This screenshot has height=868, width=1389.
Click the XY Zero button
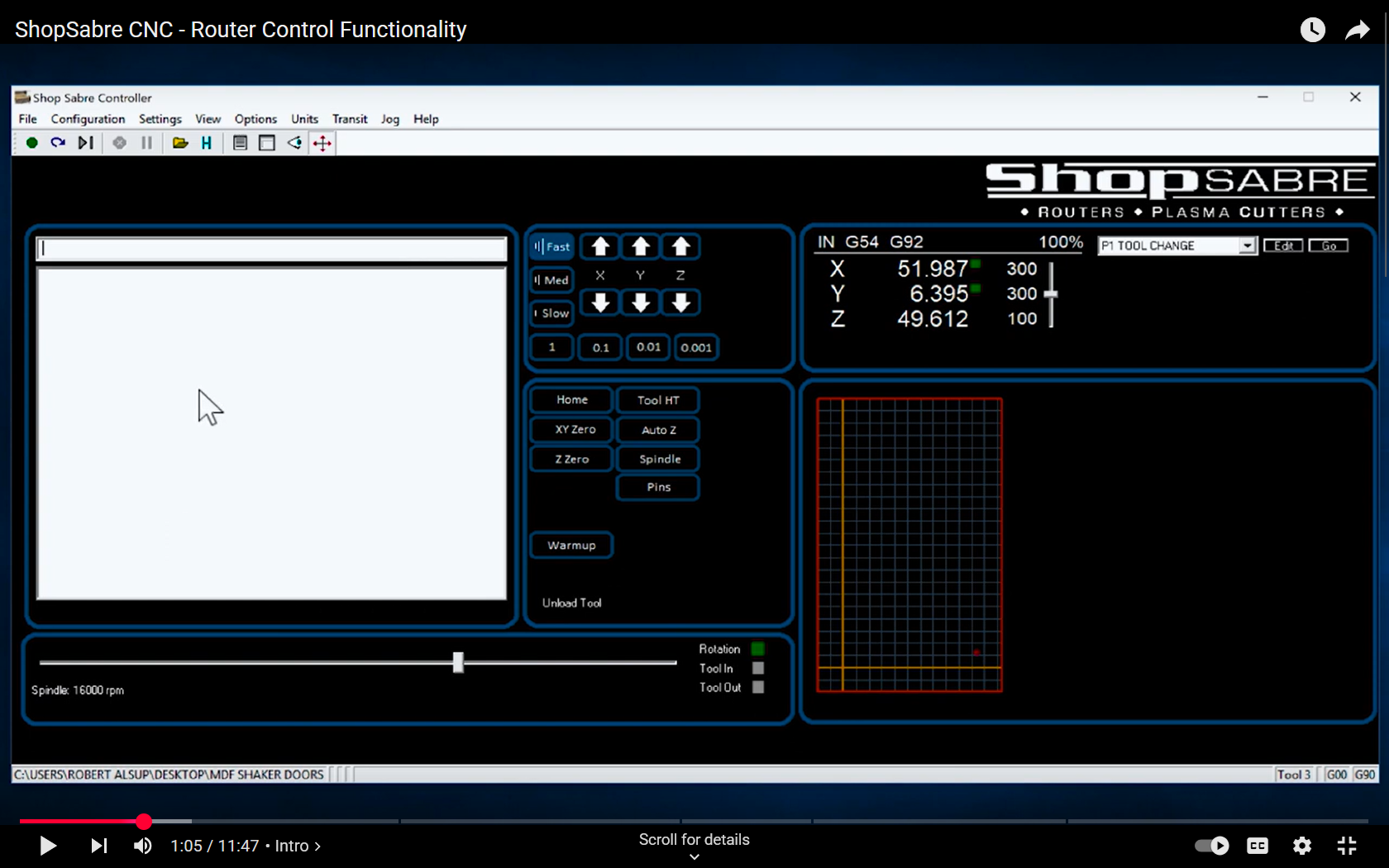point(571,430)
